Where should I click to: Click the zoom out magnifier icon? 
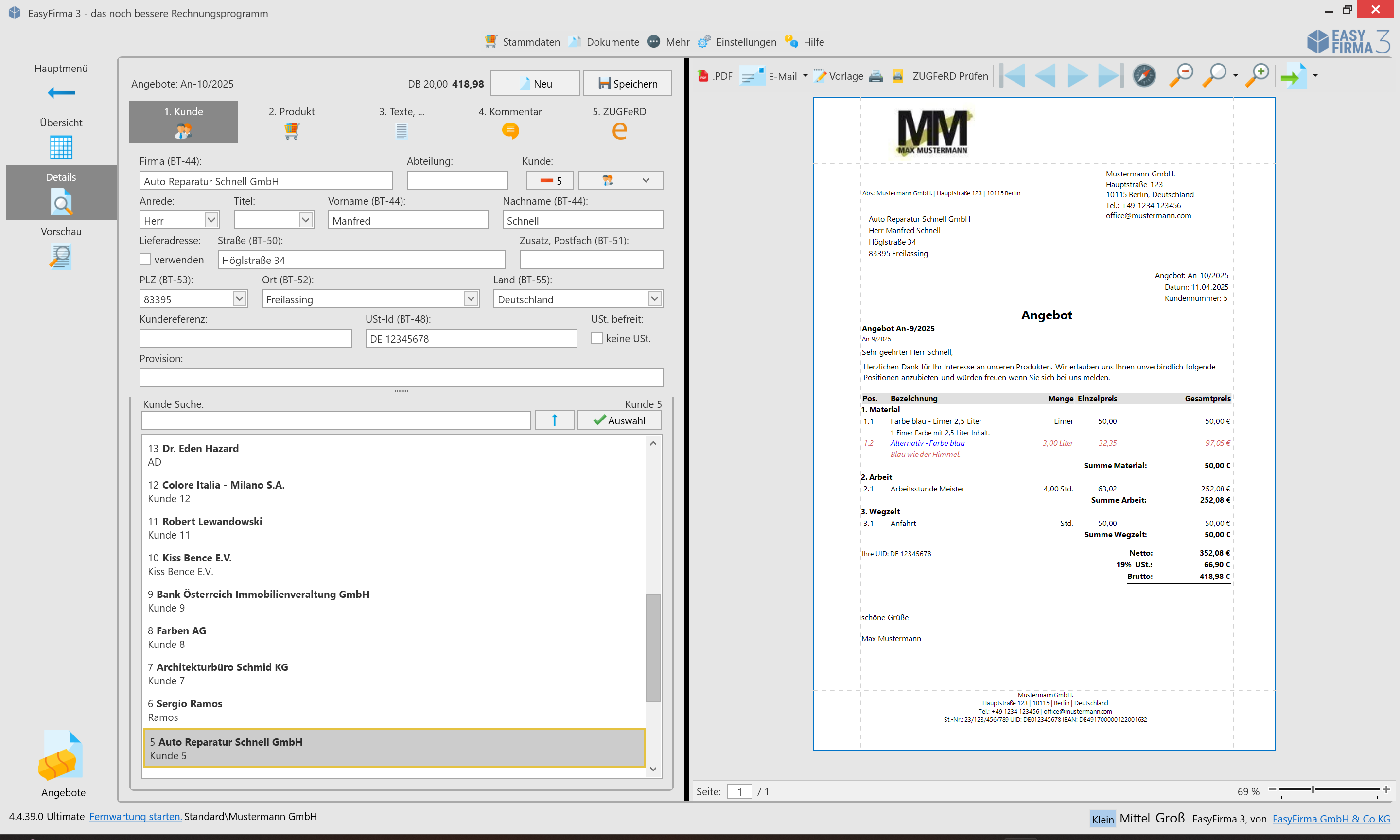coord(1181,75)
